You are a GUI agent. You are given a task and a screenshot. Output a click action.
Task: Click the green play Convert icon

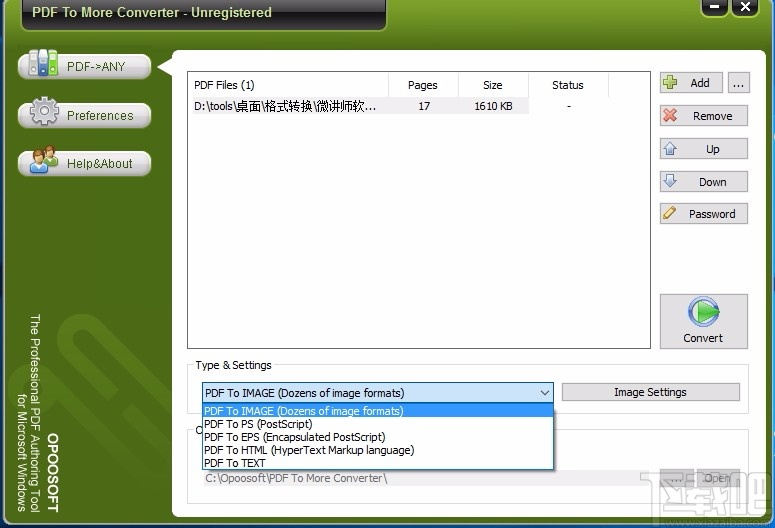click(703, 311)
